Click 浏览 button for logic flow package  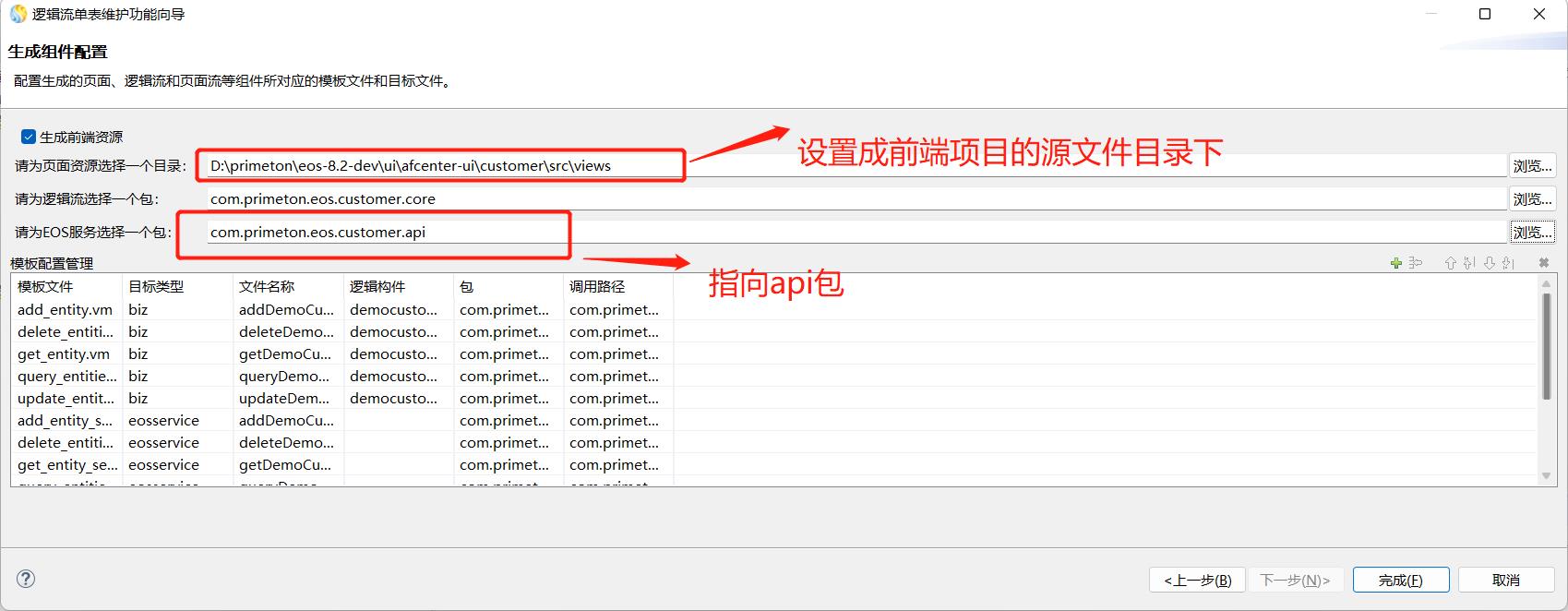[1532, 199]
